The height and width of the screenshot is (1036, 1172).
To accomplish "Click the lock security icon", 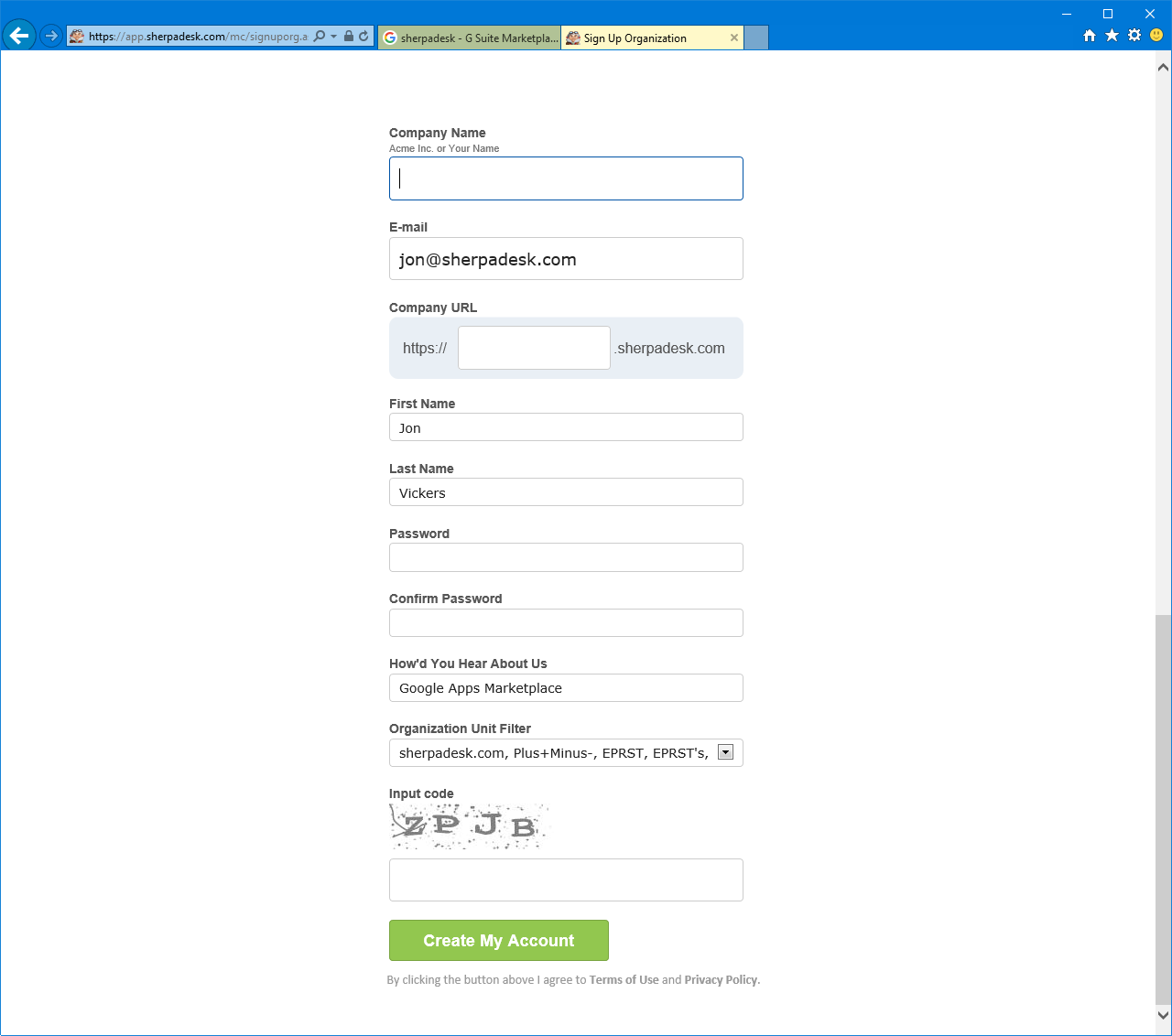I will click(x=349, y=37).
